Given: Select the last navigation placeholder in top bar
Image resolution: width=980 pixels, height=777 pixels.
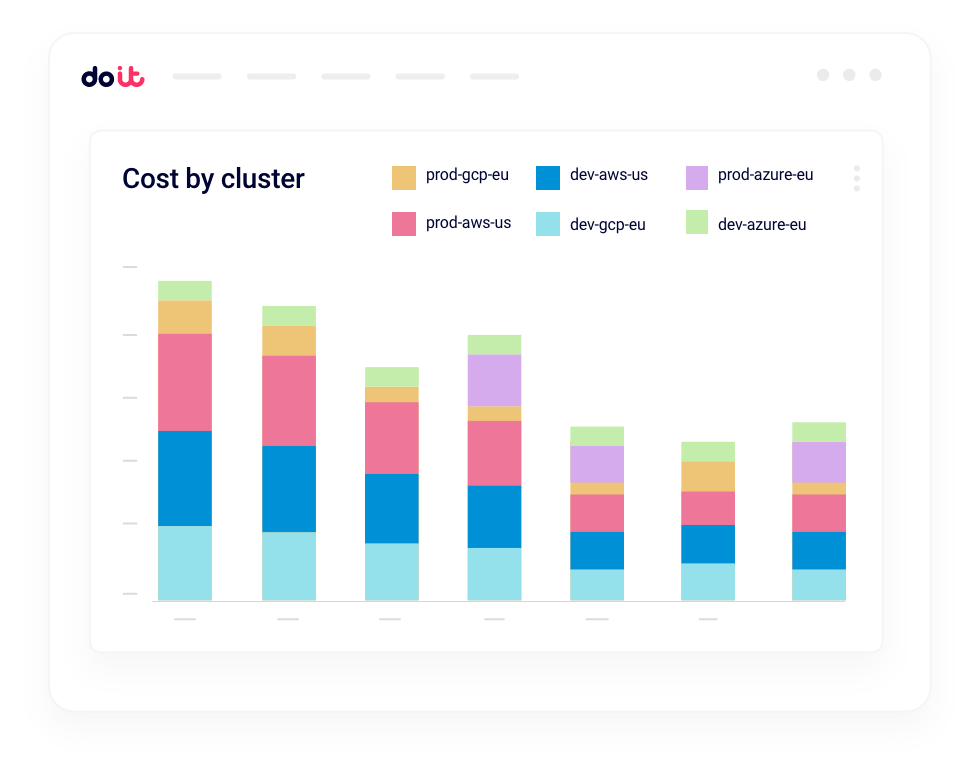Looking at the screenshot, I should (x=494, y=76).
